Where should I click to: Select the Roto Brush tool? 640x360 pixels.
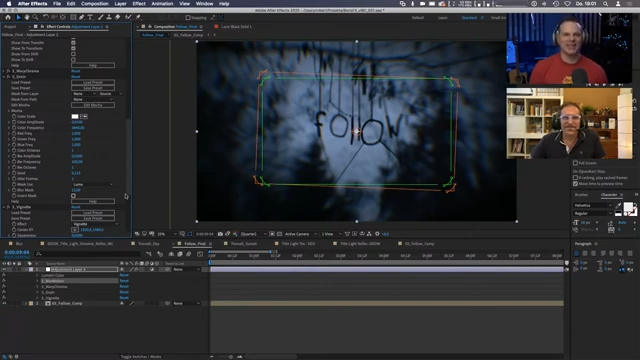point(128,17)
